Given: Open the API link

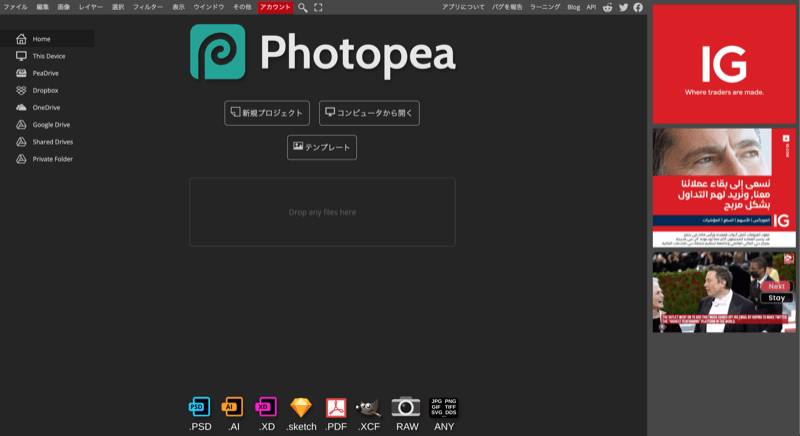Looking at the screenshot, I should pos(591,7).
